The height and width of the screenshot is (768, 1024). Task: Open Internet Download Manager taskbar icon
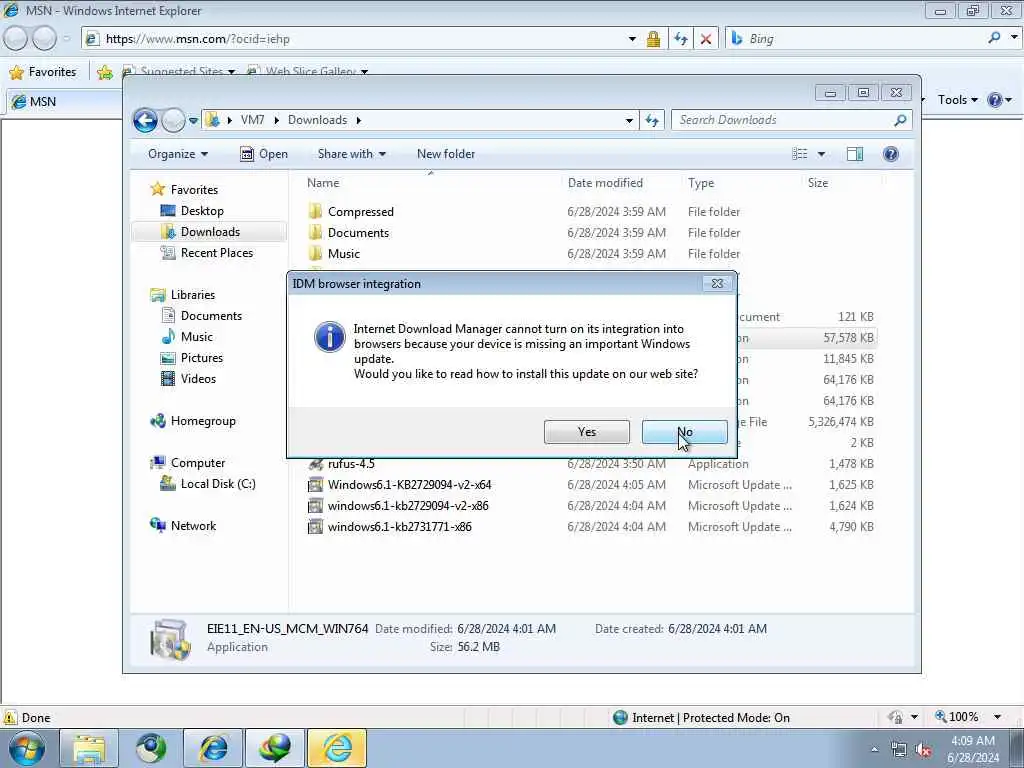coord(276,748)
